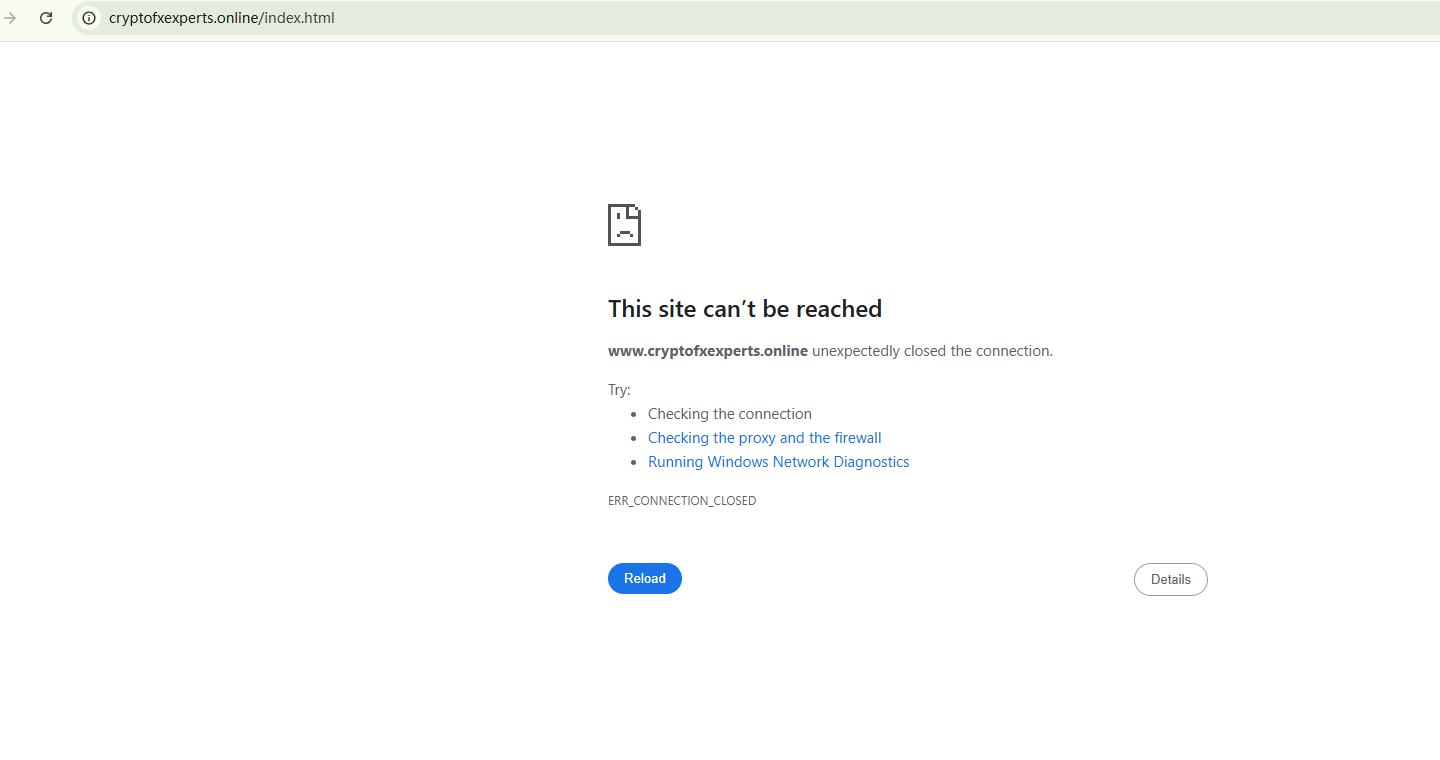Click the 'This site can't be reached' heading

(745, 309)
